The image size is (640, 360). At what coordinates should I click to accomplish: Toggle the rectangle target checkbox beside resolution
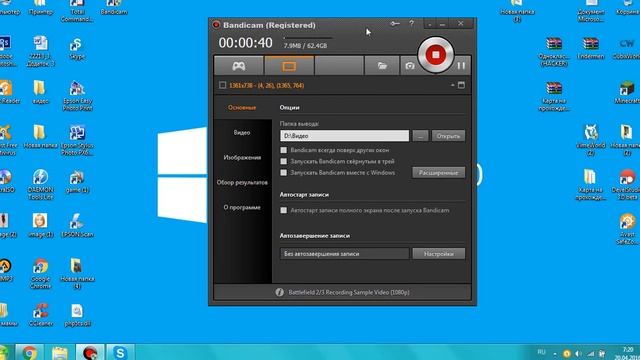coord(222,85)
